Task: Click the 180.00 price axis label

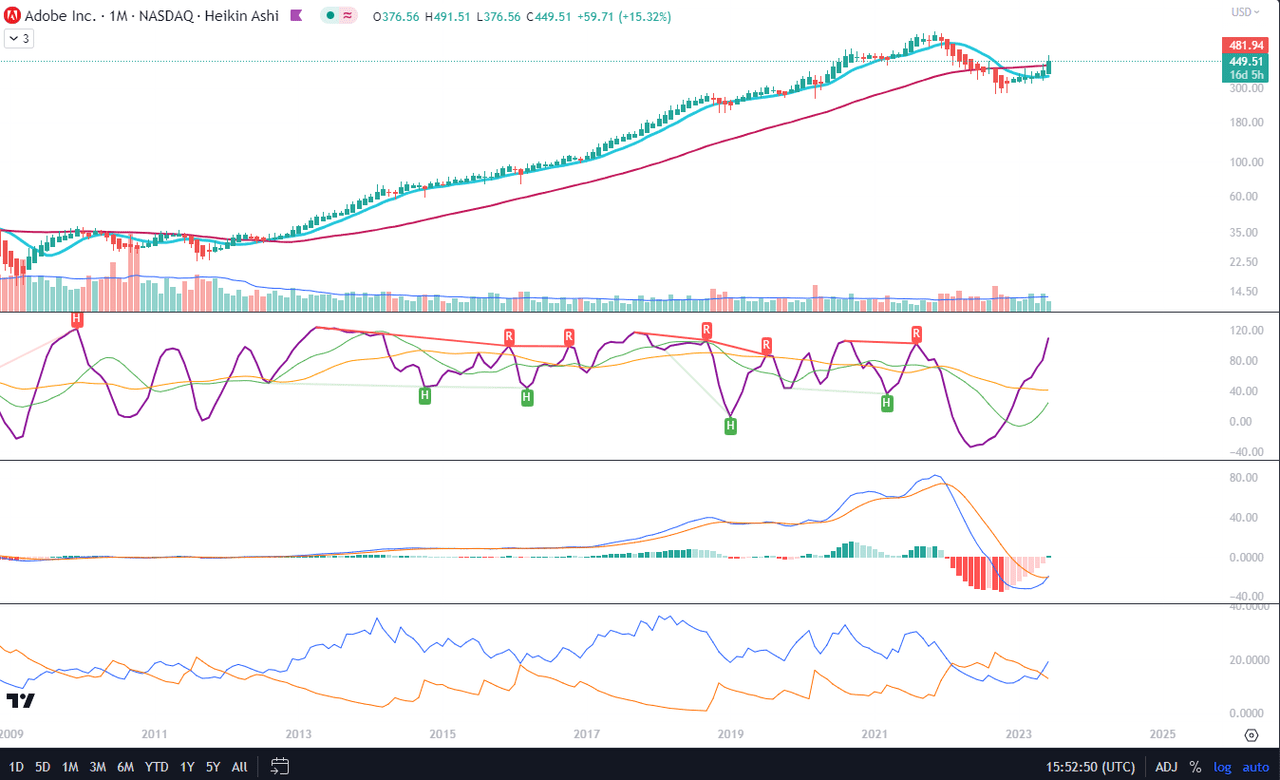Action: point(1245,122)
